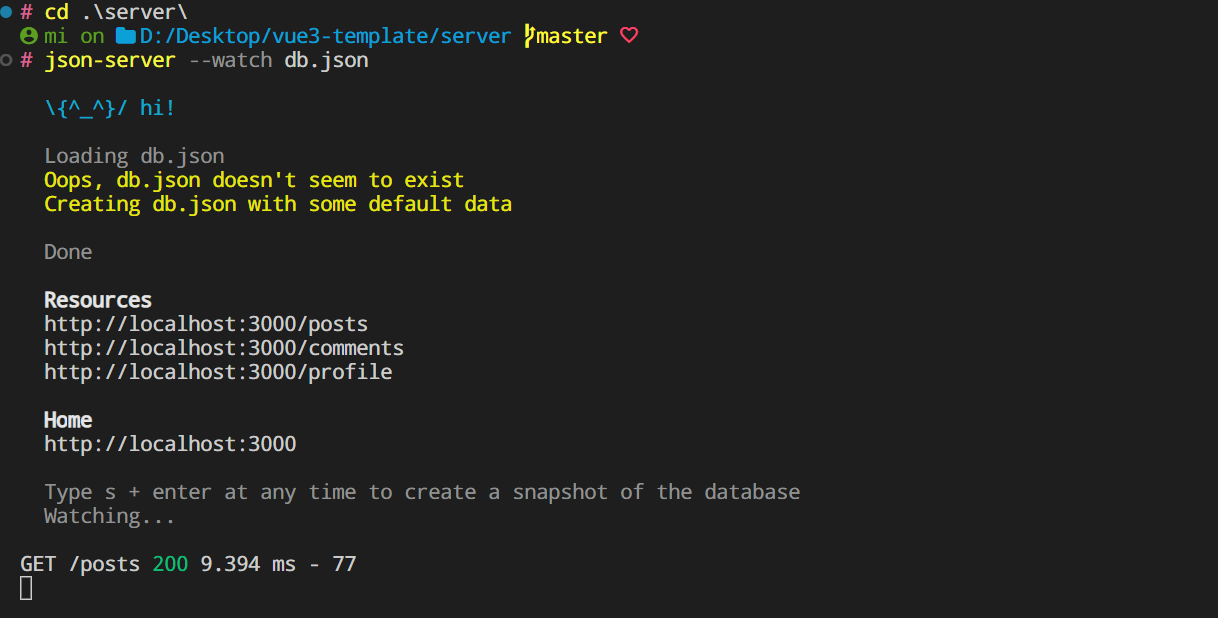The width and height of the screenshot is (1218, 618).
Task: Open the Home http://localhost:3000 link
Action: (170, 444)
